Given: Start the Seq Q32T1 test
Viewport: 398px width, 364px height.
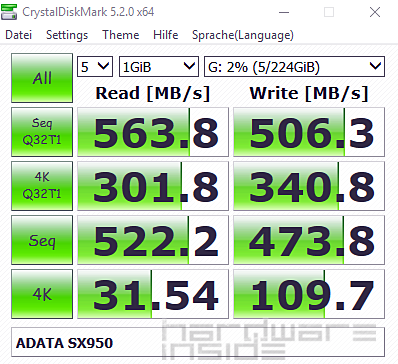Looking at the screenshot, I should [x=42, y=132].
